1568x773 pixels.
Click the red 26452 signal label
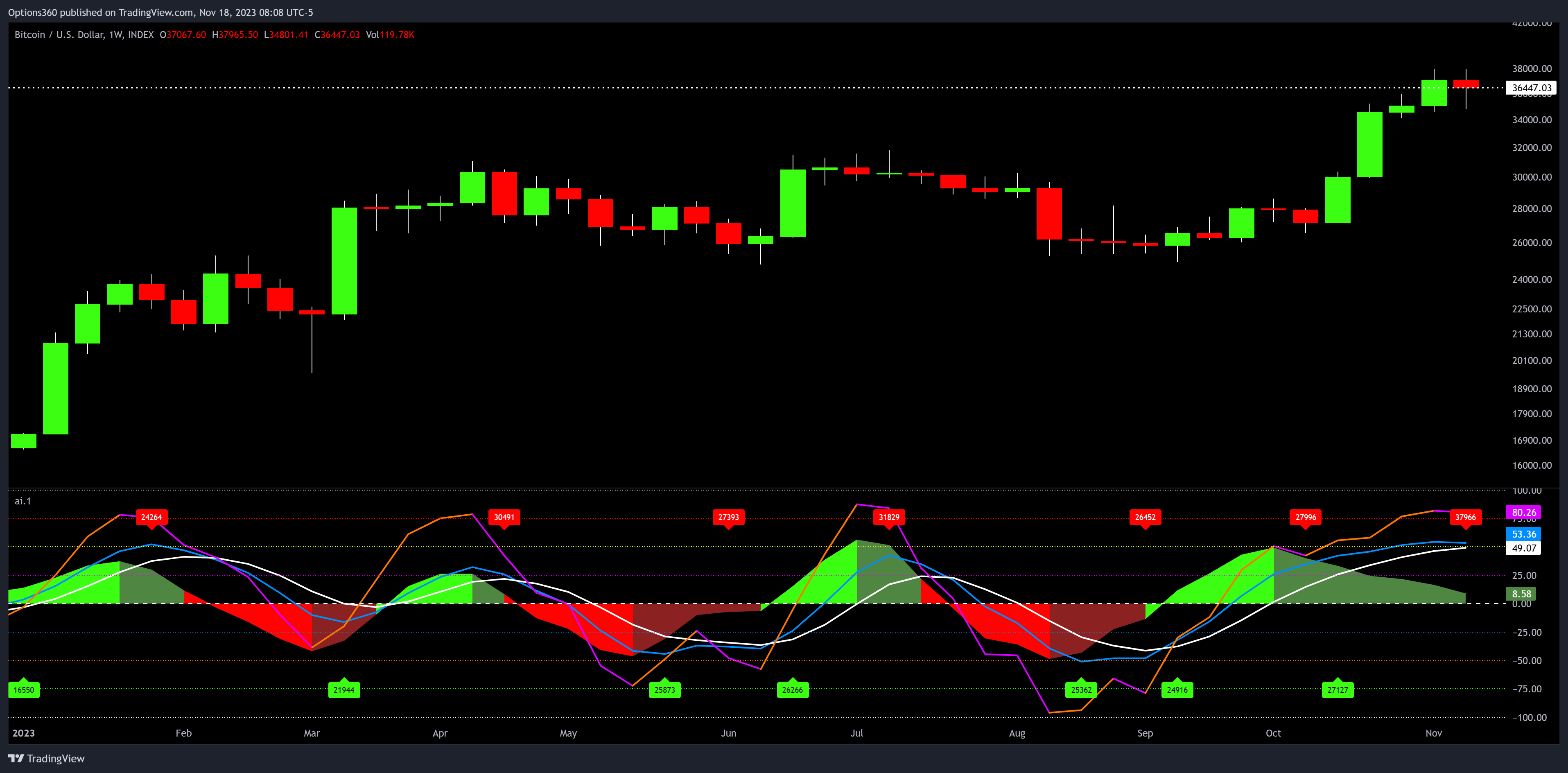click(x=1145, y=518)
